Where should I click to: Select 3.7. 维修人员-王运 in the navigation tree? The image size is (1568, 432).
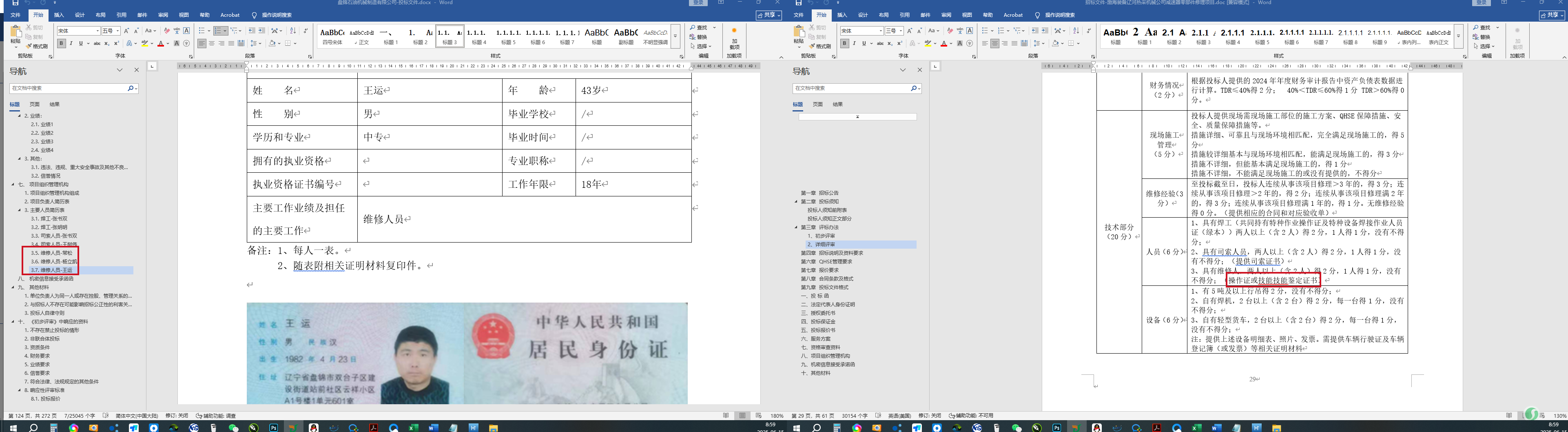pyautogui.click(x=52, y=270)
